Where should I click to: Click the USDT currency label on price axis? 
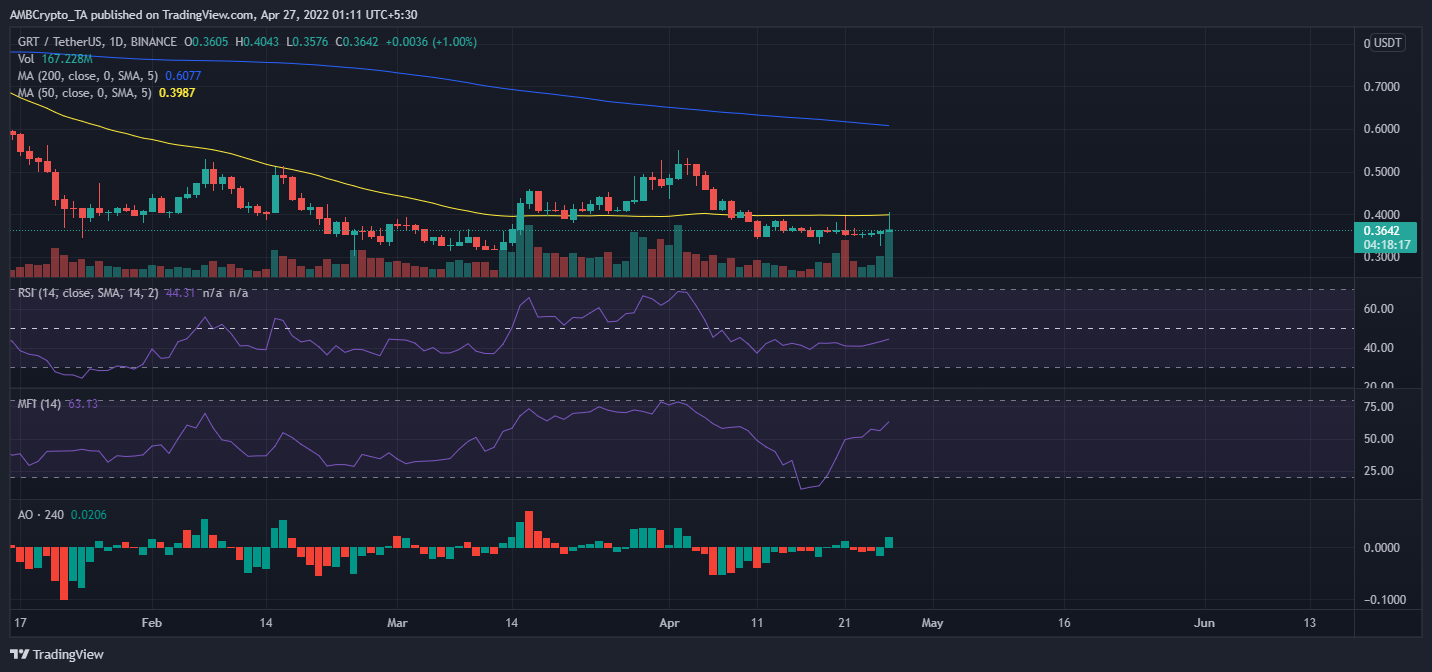[x=1384, y=43]
